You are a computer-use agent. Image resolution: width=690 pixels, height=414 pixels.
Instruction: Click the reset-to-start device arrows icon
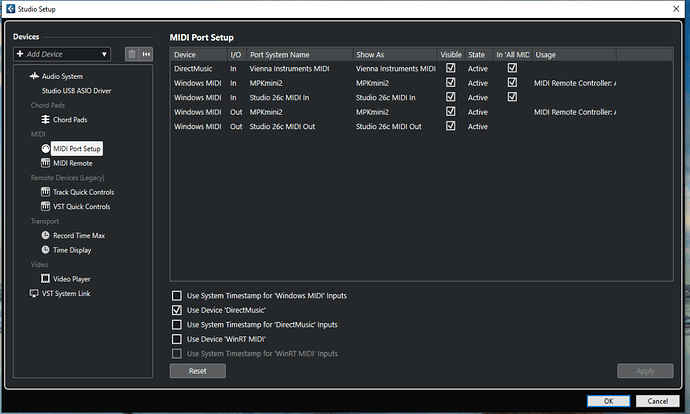coord(146,54)
